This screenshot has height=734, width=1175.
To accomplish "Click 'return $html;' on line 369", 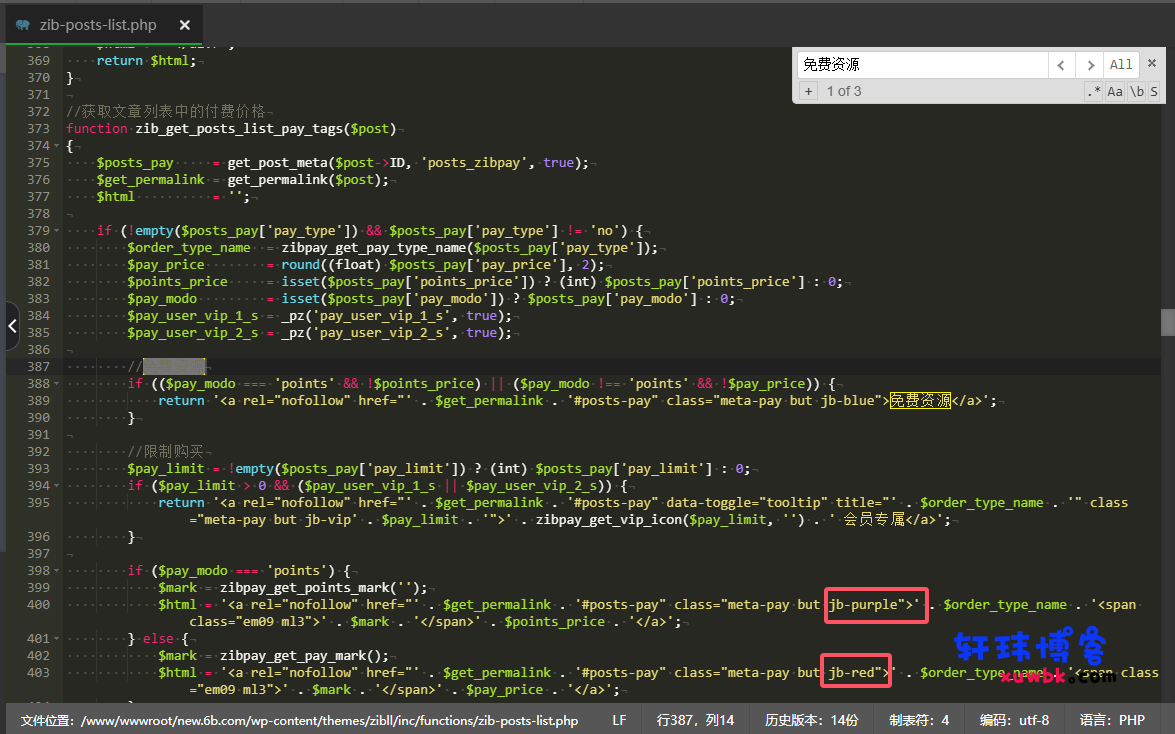I will point(146,61).
